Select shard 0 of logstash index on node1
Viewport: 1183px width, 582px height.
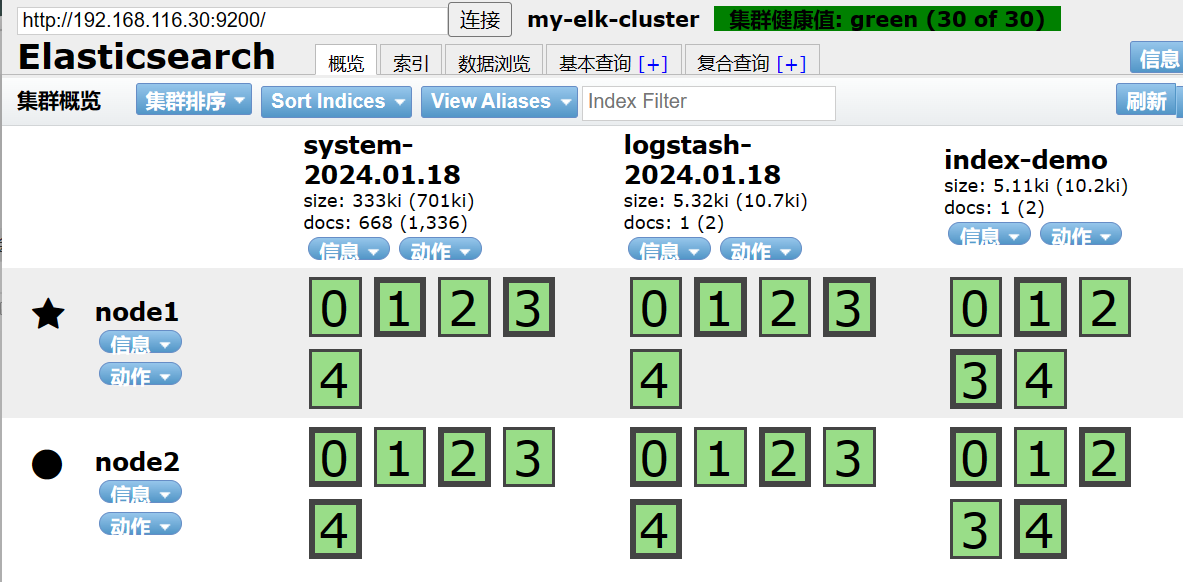(656, 307)
